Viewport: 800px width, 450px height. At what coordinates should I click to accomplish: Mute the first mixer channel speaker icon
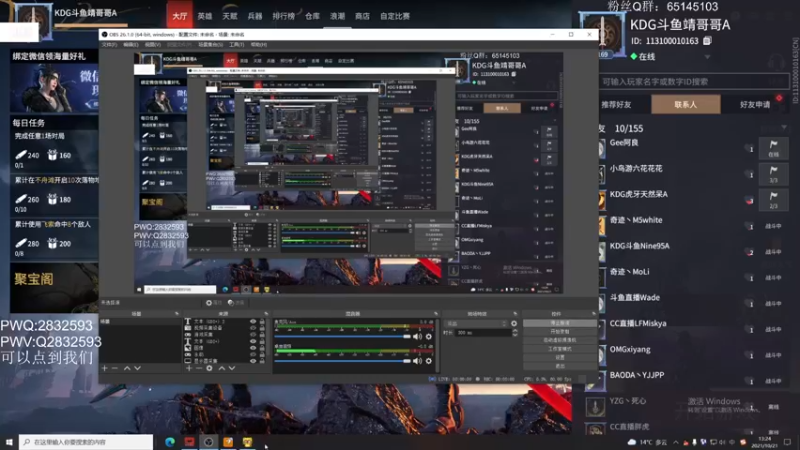417,337
